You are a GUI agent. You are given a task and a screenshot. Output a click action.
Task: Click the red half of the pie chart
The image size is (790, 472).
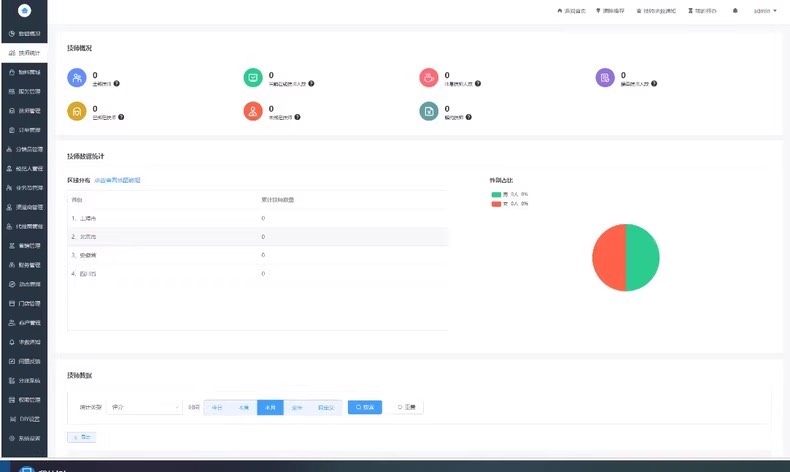(609, 257)
